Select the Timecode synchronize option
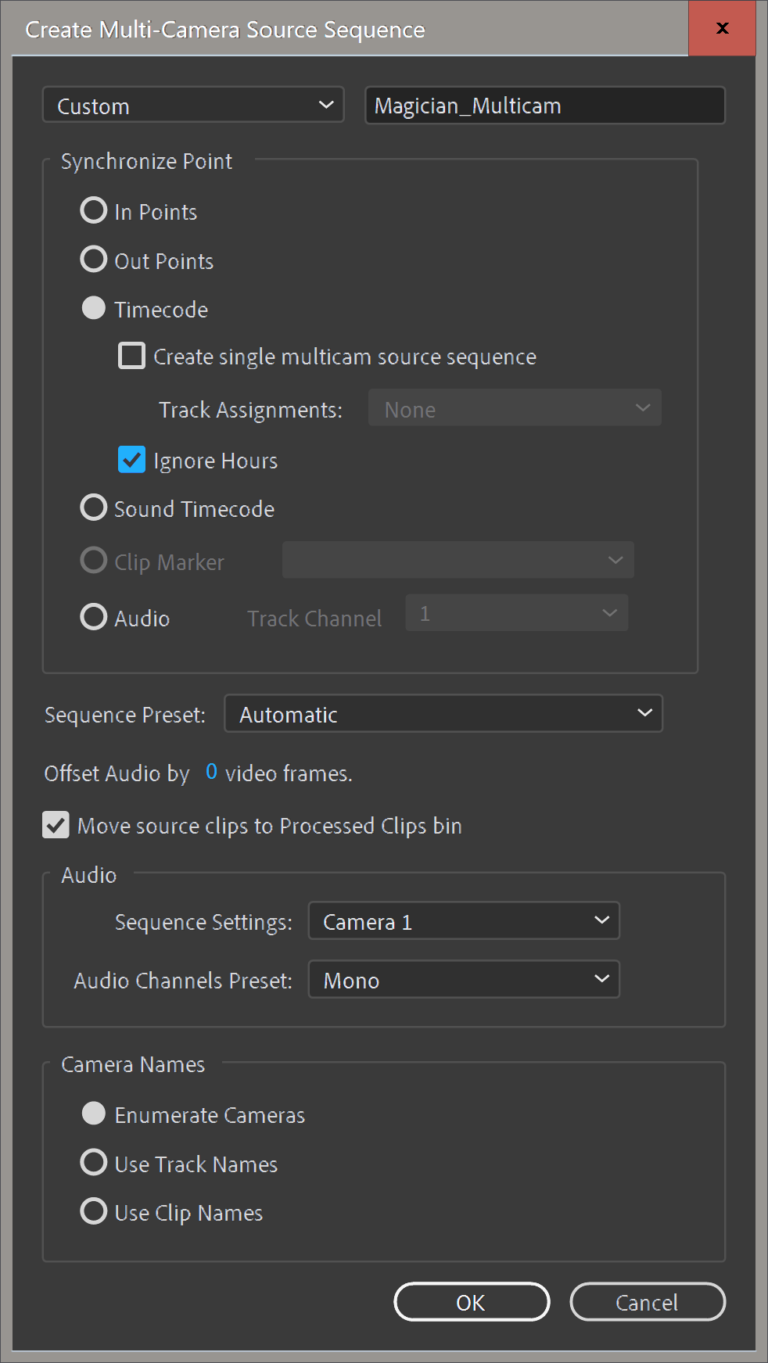768x1363 pixels. (x=93, y=308)
